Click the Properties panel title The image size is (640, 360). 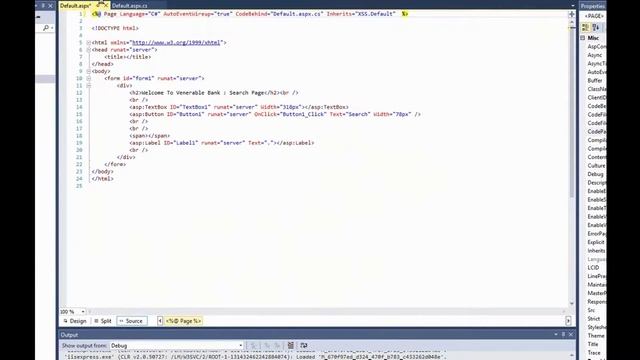coord(593,6)
